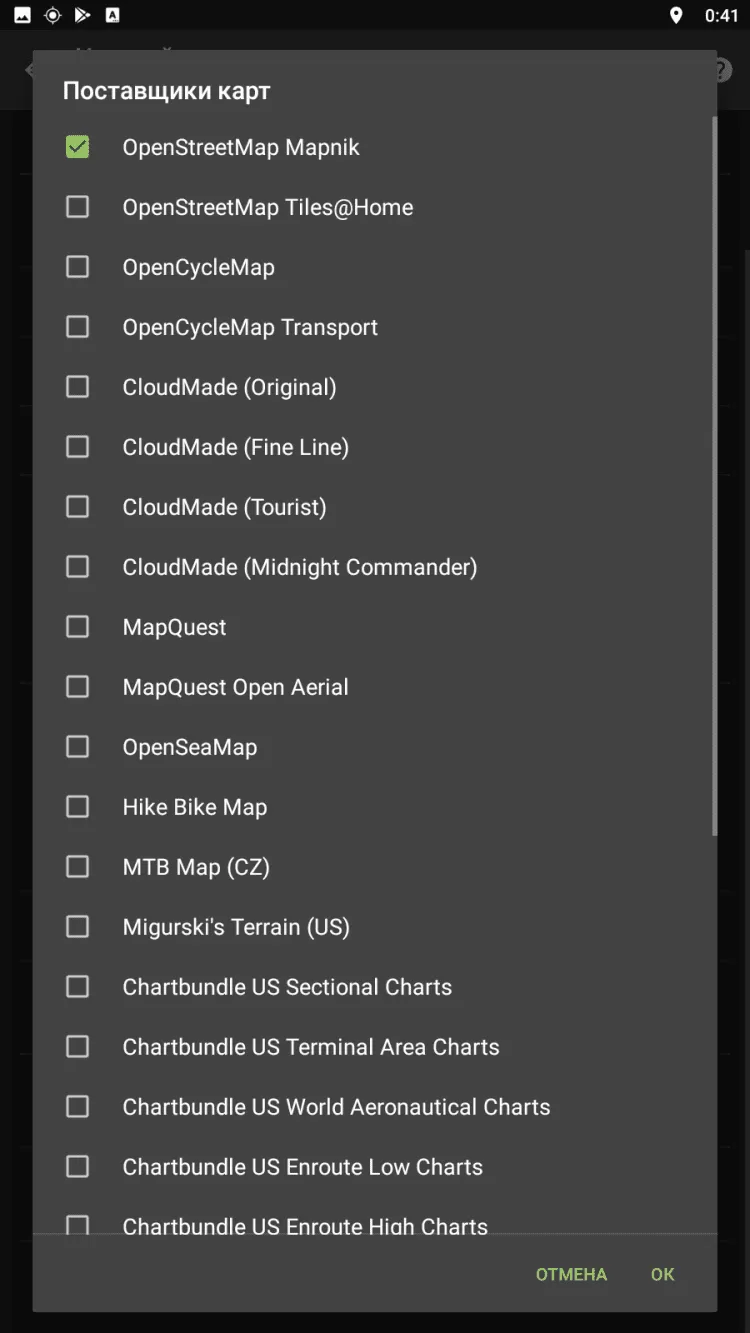Click the map providers list scrollbar

(x=714, y=475)
